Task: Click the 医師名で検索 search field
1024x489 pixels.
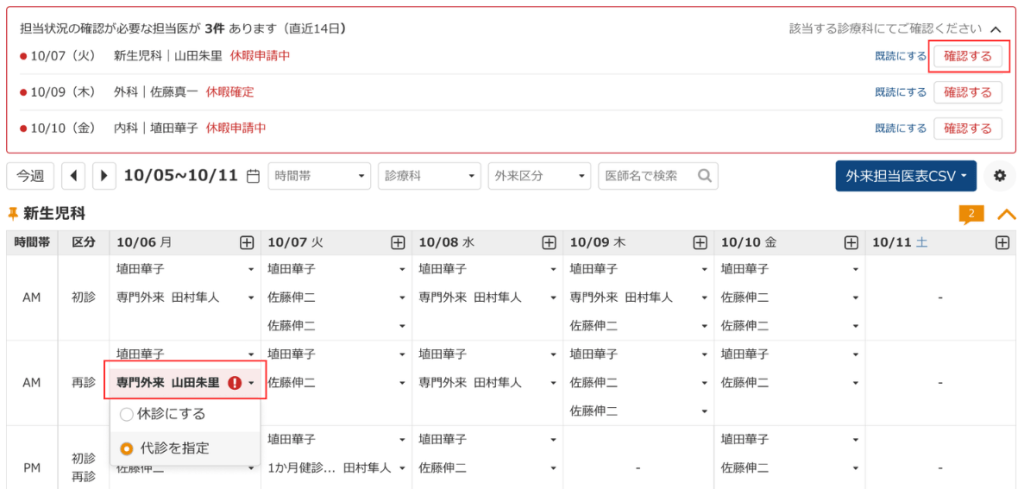Action: pyautogui.click(x=646, y=176)
